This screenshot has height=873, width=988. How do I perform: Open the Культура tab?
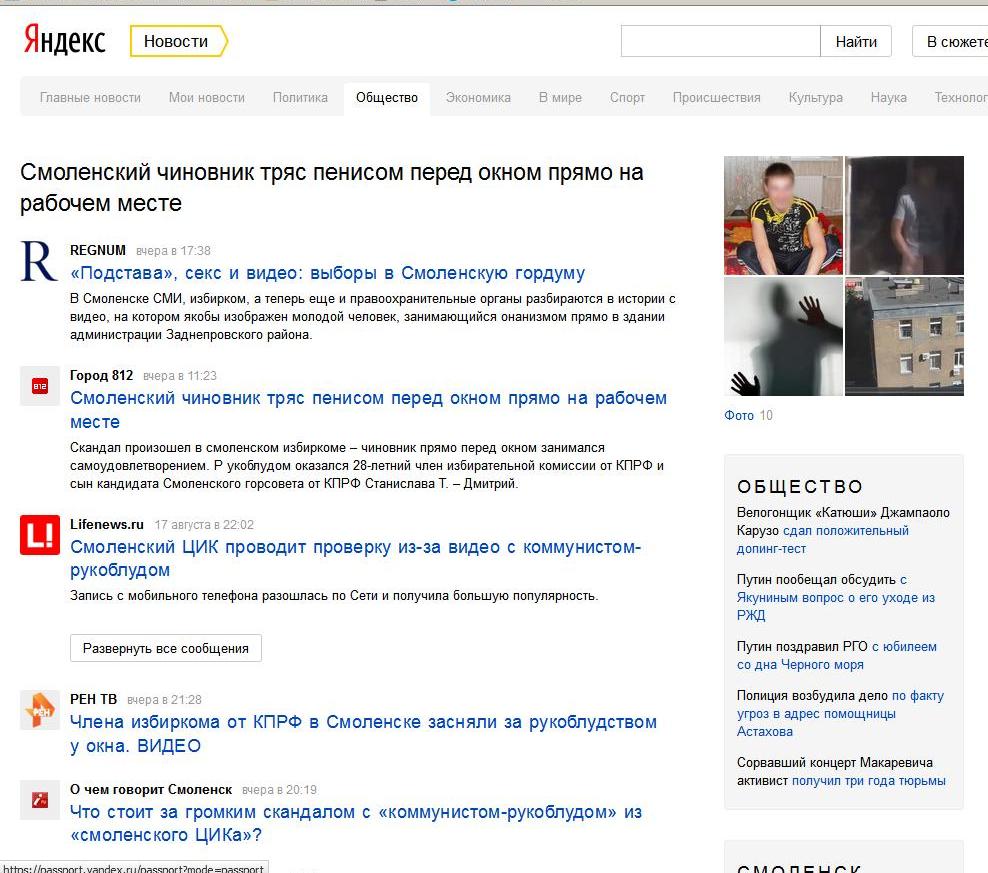coord(815,98)
